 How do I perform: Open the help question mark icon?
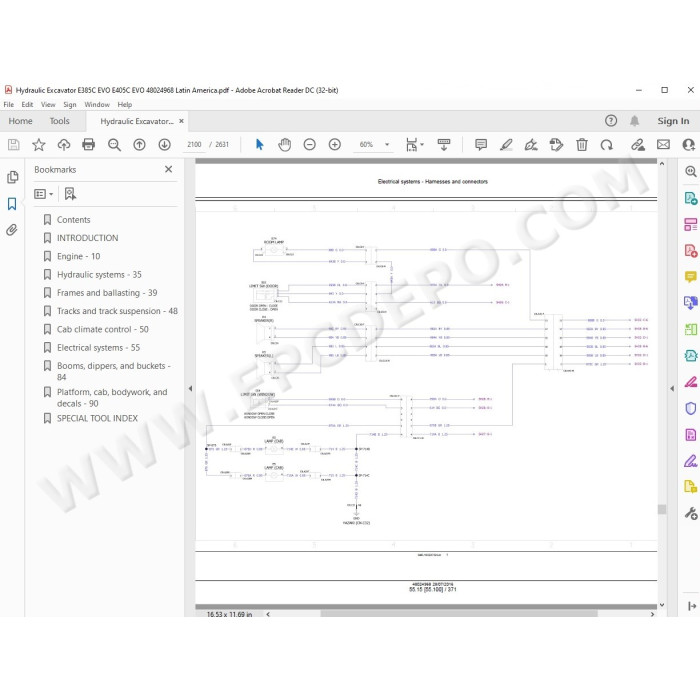(x=611, y=121)
